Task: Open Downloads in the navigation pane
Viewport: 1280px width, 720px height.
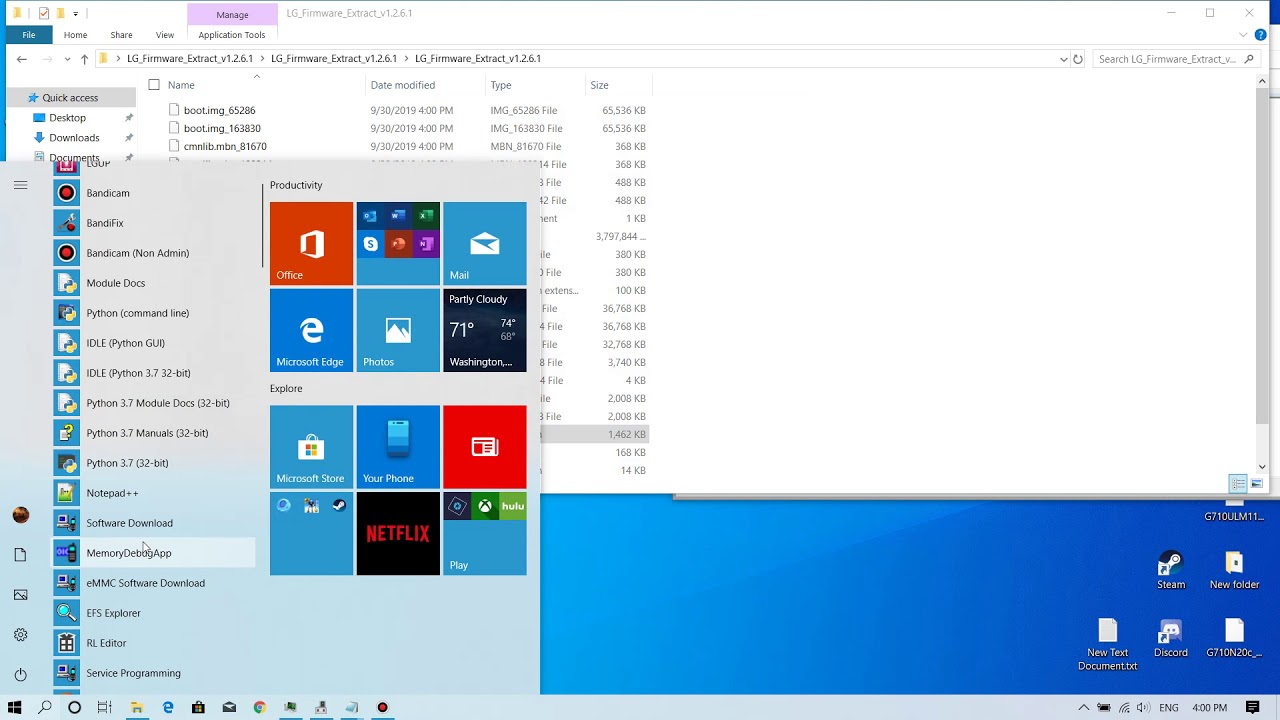Action: pyautogui.click(x=74, y=138)
